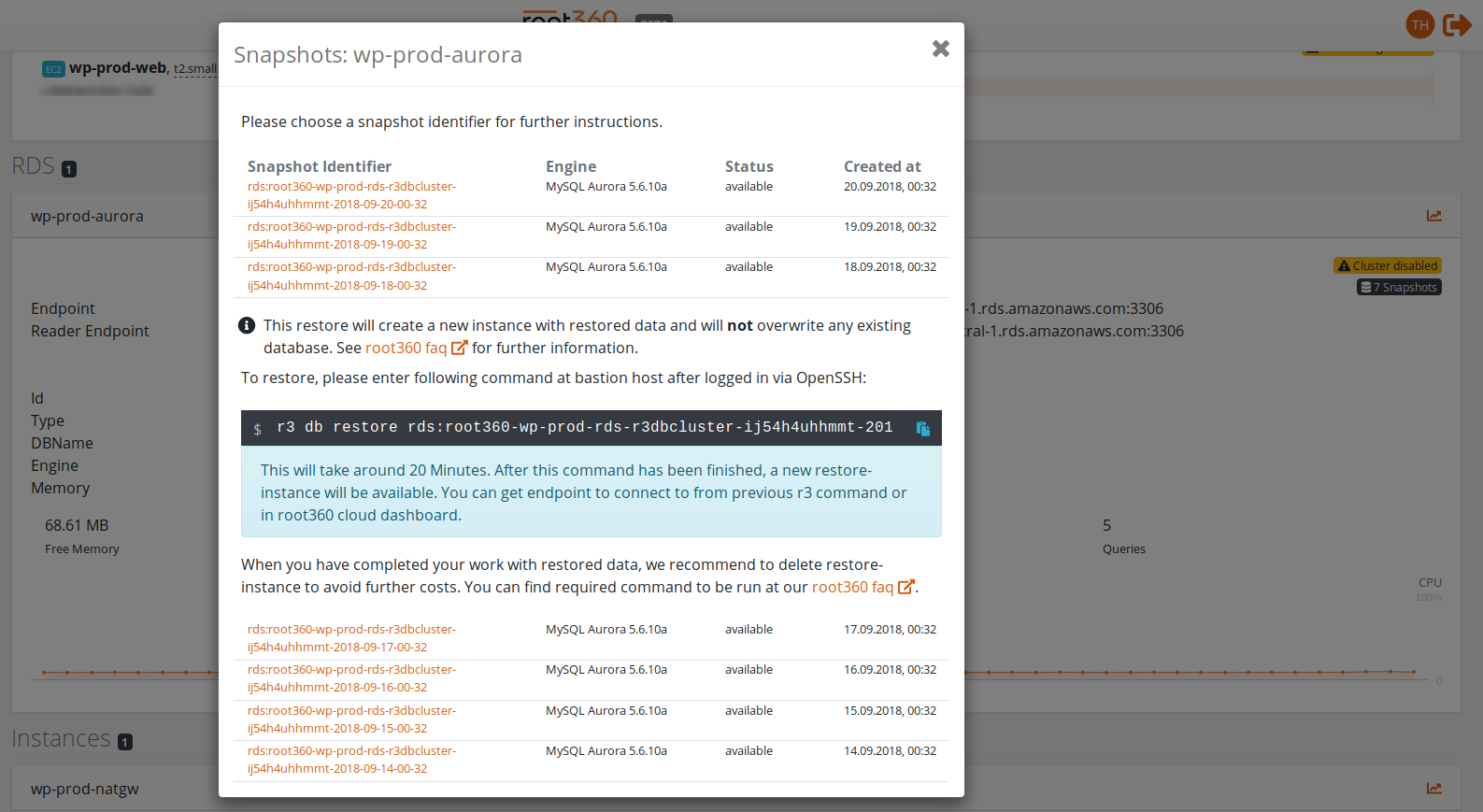Click the created date 20.09.2018, 00:32
Viewport: 1483px width, 812px height.
click(890, 187)
